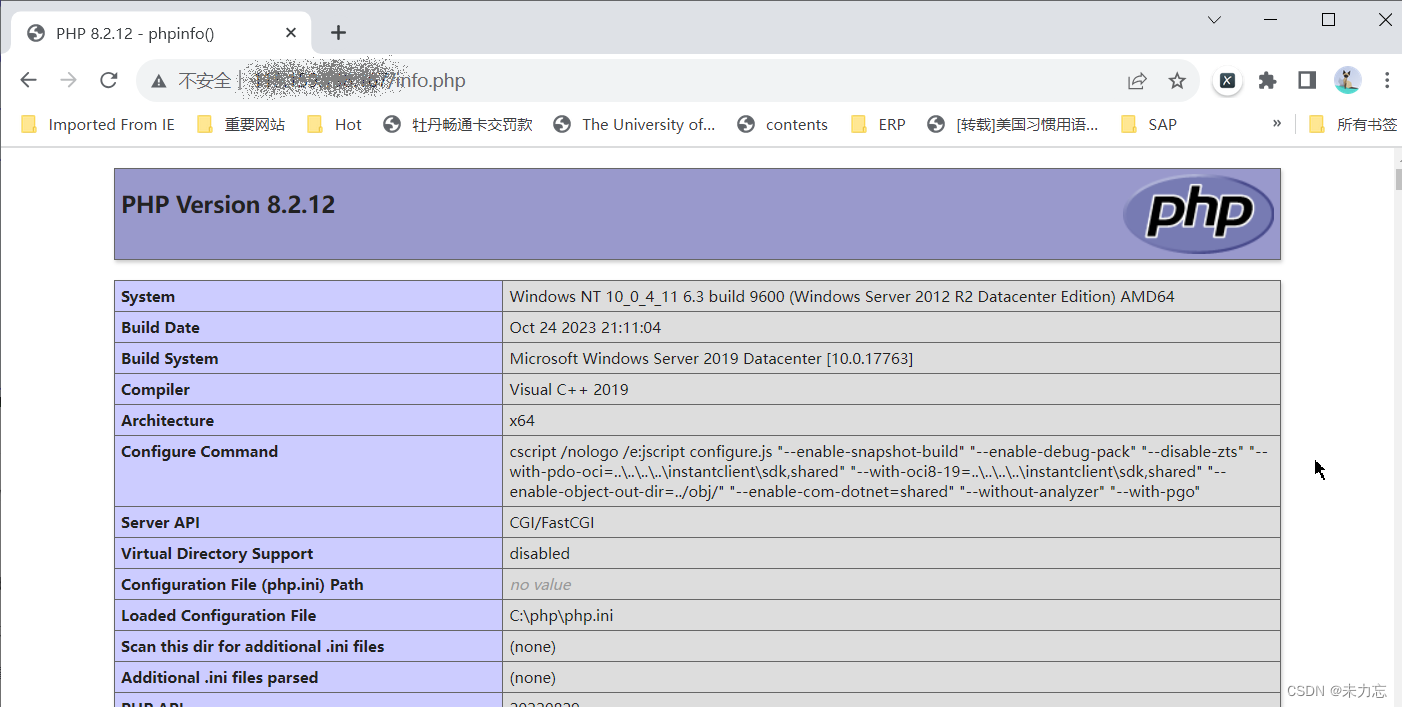1402x707 pixels.
Task: Close the PHP 8.2.12 phpinfo tab
Action: 291,33
